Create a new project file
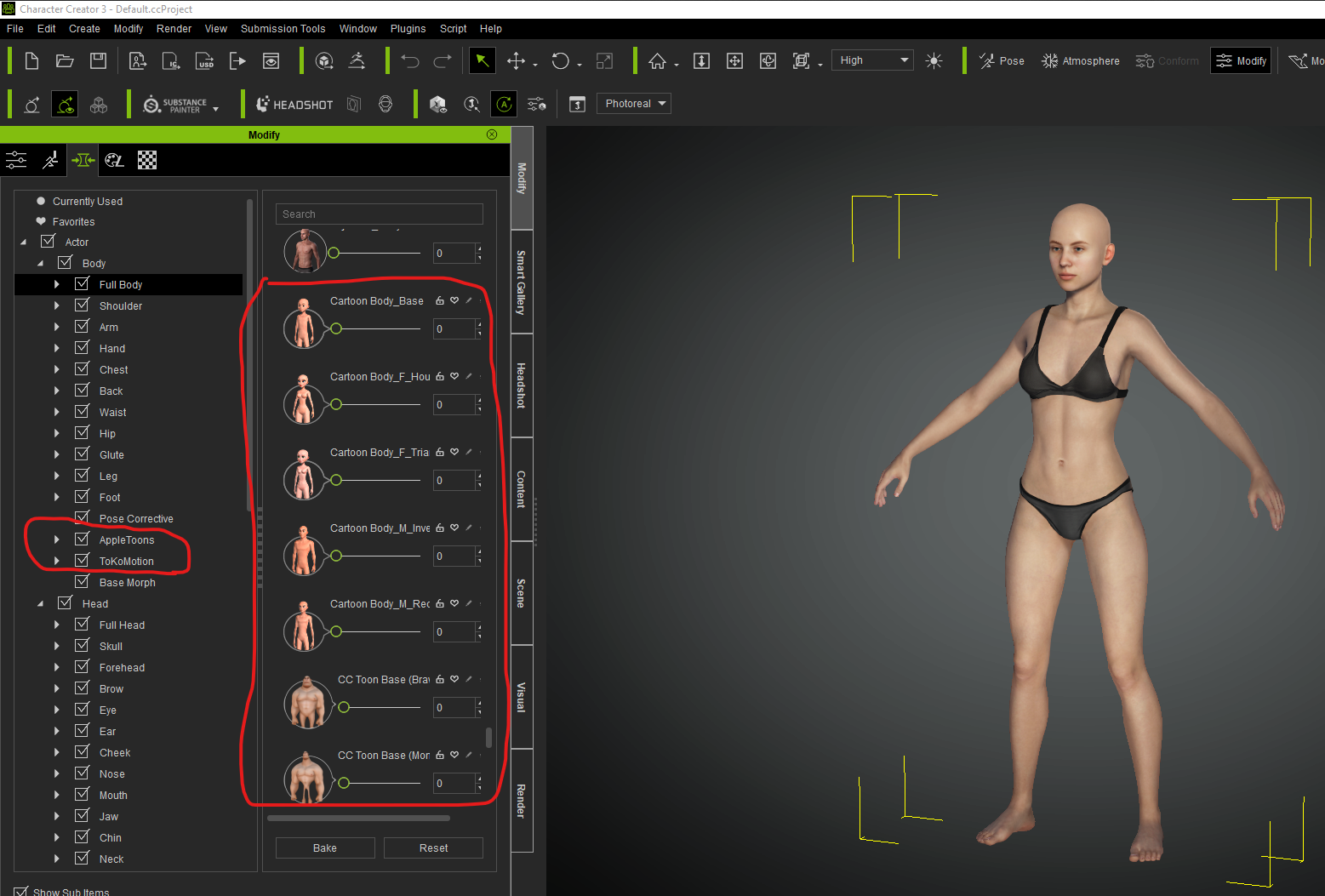1325x896 pixels. pos(32,60)
